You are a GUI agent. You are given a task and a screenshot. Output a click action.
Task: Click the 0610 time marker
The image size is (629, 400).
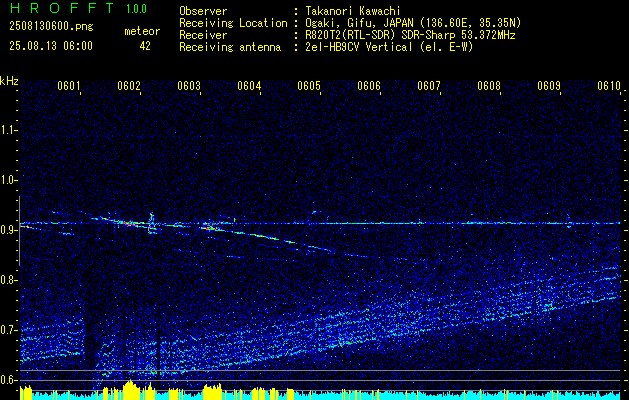(x=609, y=86)
